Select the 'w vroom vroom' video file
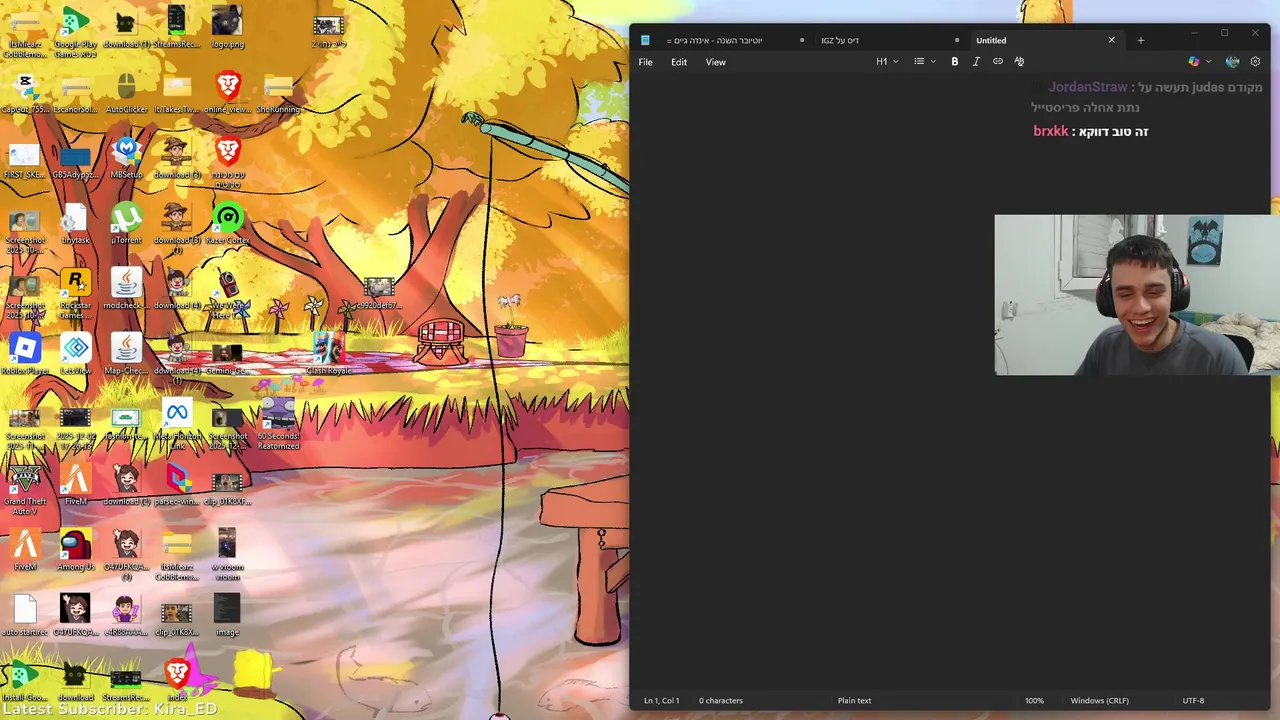This screenshot has height=720, width=1280. [x=227, y=555]
